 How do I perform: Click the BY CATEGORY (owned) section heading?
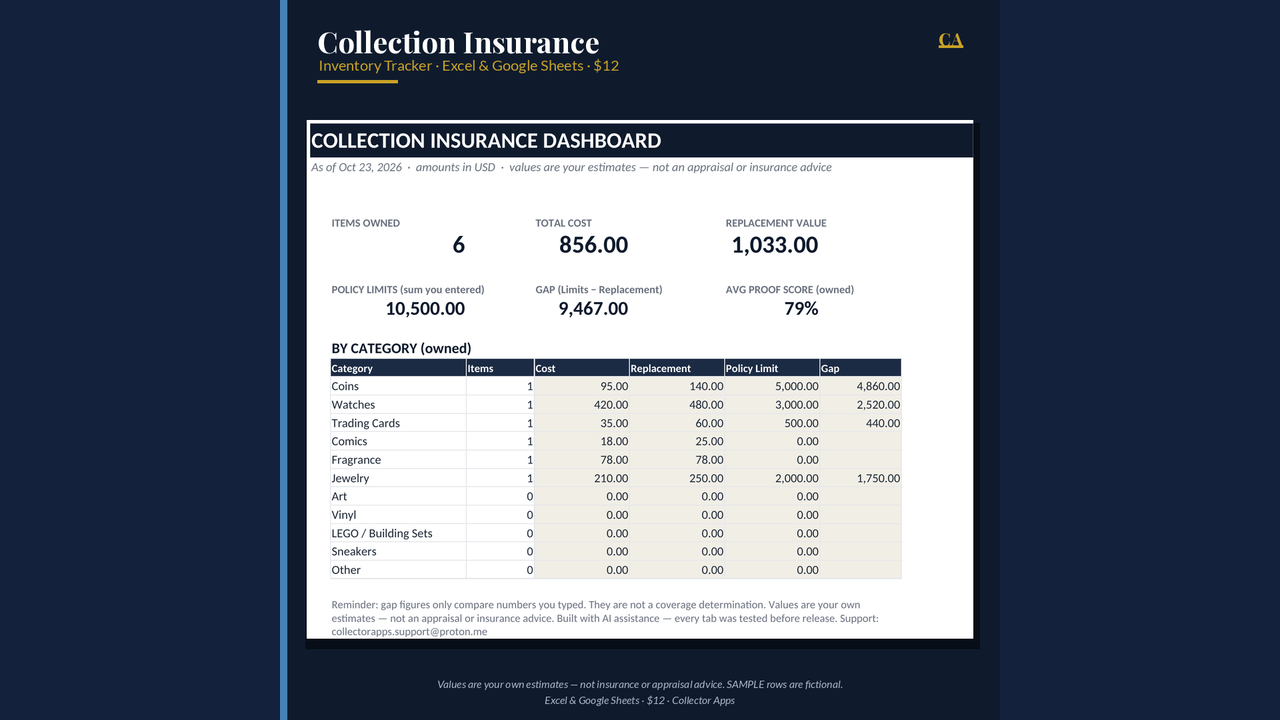pyautogui.click(x=401, y=348)
